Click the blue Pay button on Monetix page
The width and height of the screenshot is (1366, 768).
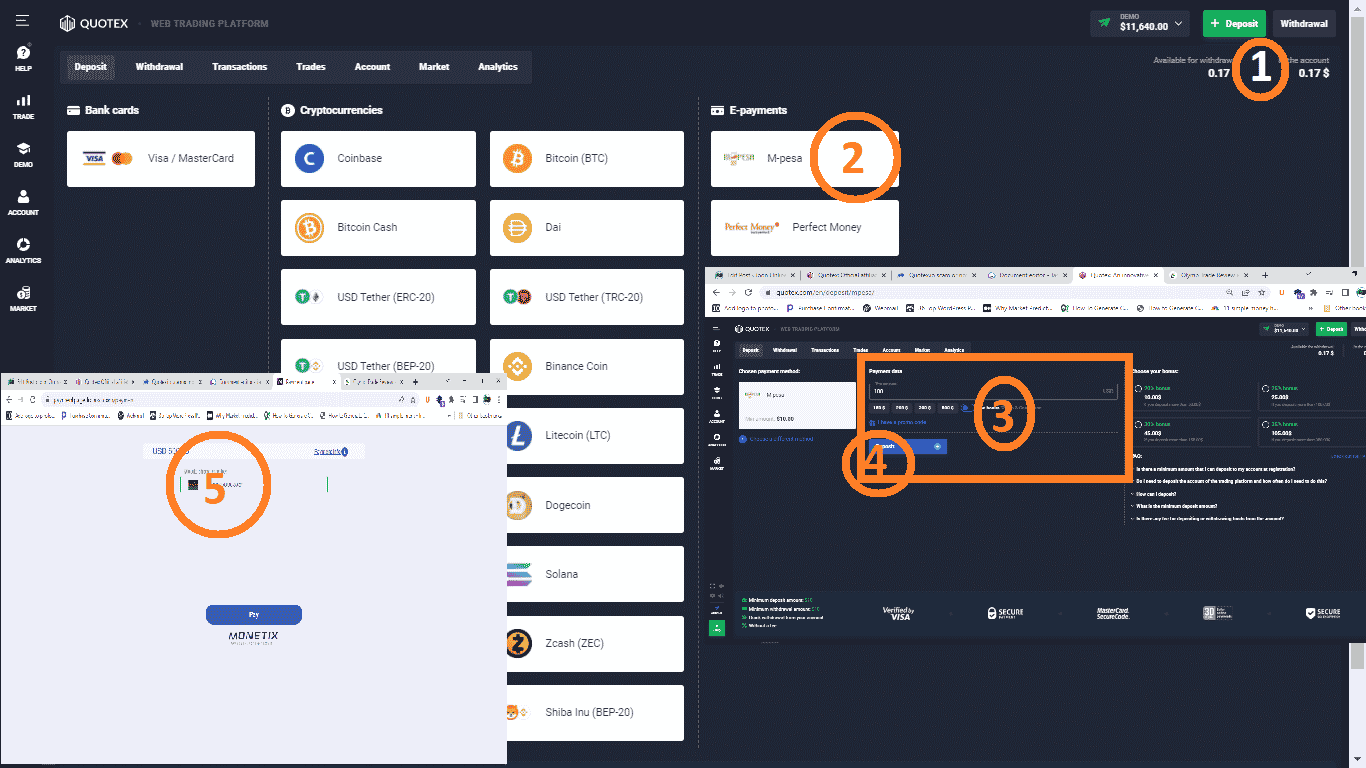[x=254, y=614]
